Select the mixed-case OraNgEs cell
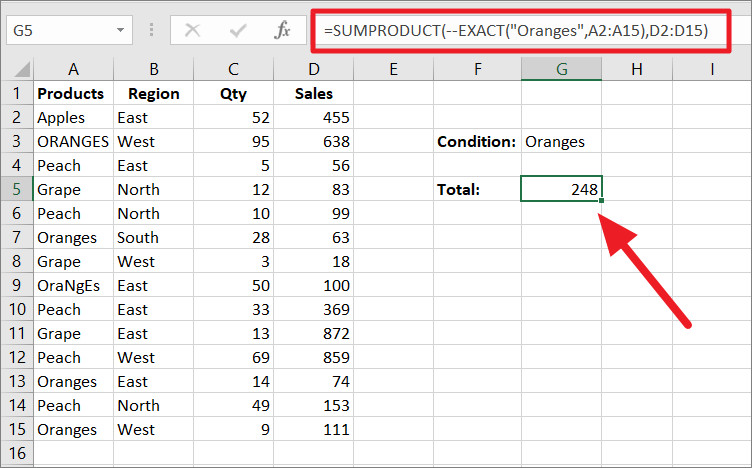The width and height of the screenshot is (752, 468). pos(73,285)
